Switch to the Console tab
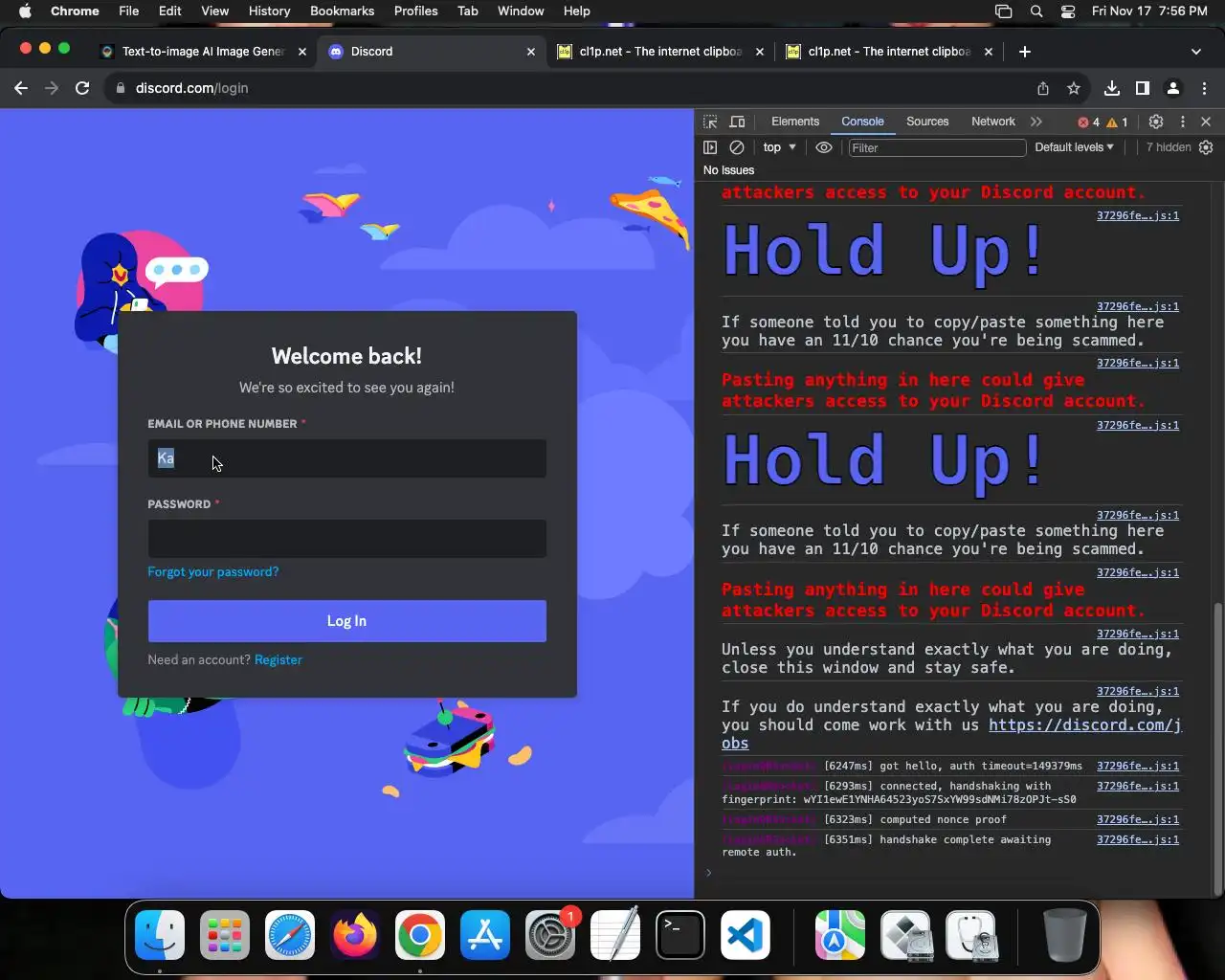Screen dimensions: 1225x980 click(x=862, y=122)
